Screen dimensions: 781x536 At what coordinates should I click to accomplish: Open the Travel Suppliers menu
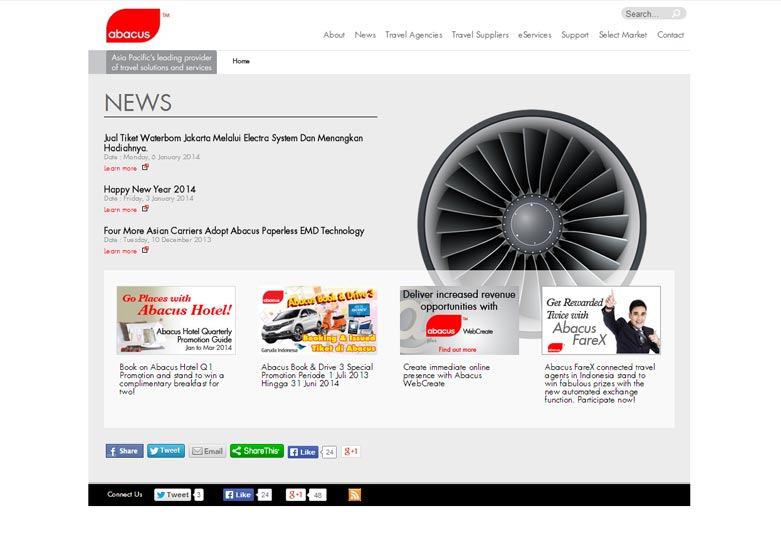coord(480,35)
